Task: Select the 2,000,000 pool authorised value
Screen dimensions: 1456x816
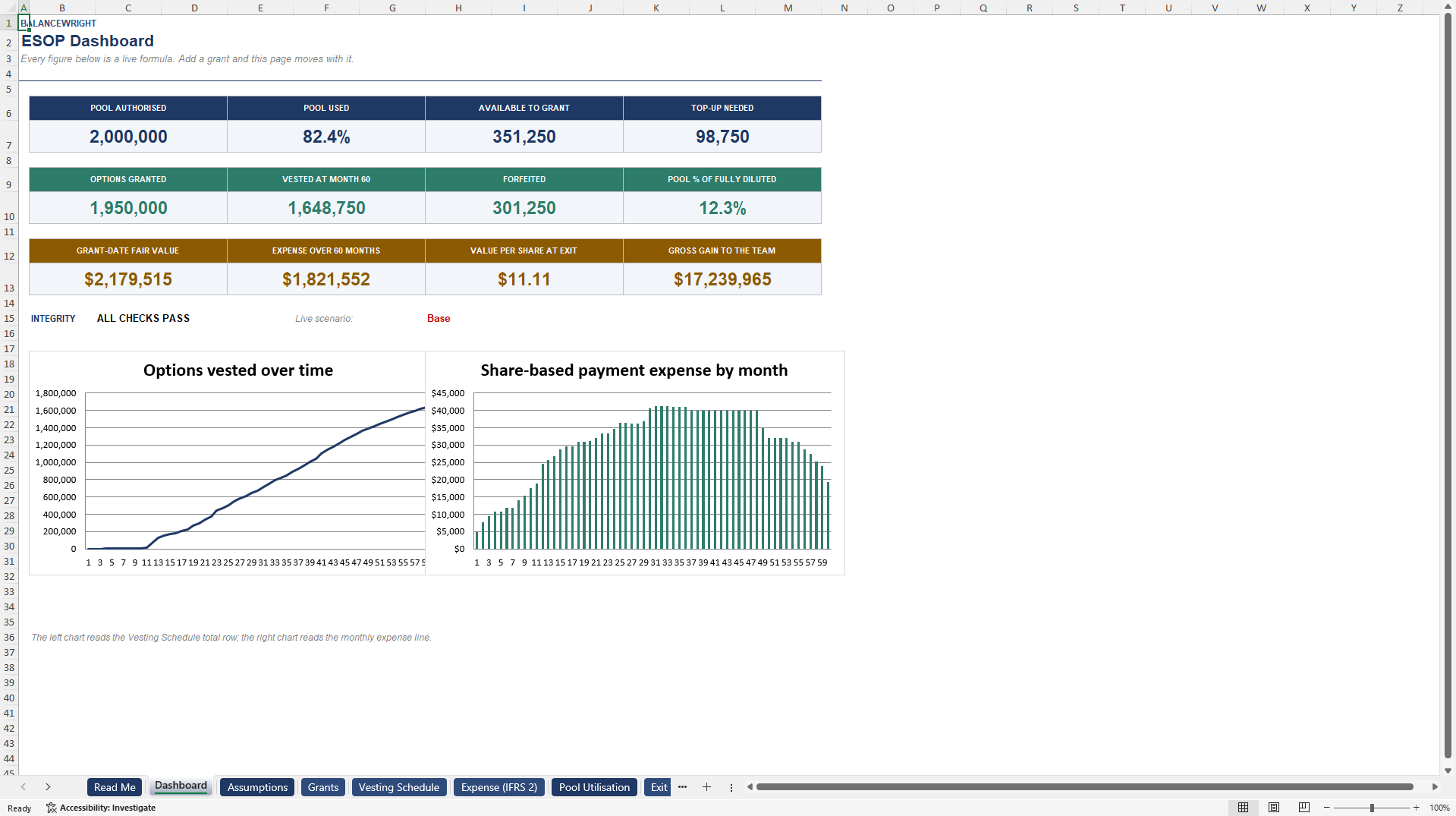Action: tap(128, 137)
